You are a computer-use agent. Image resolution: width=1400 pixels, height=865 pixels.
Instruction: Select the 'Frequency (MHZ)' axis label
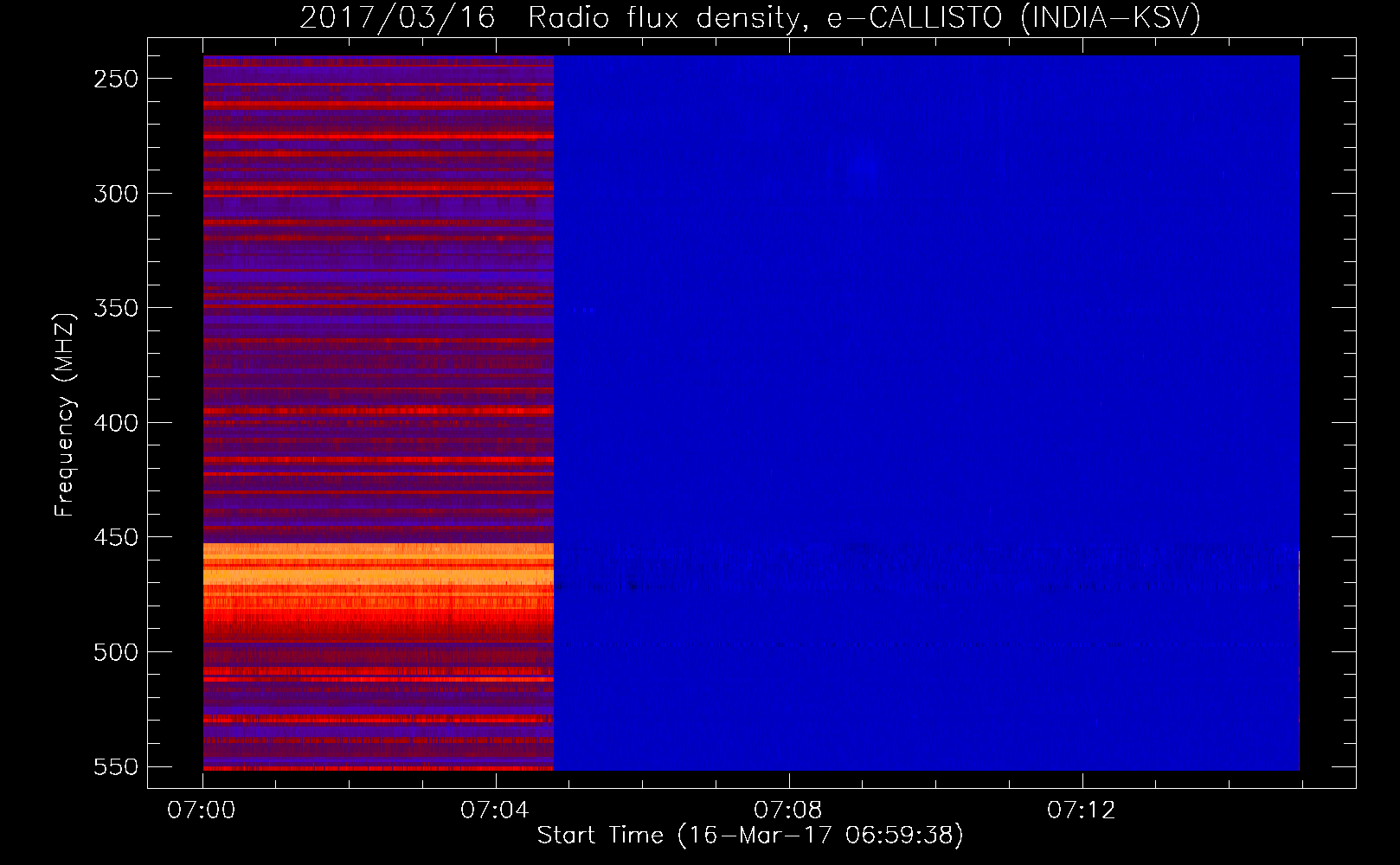pyautogui.click(x=65, y=415)
